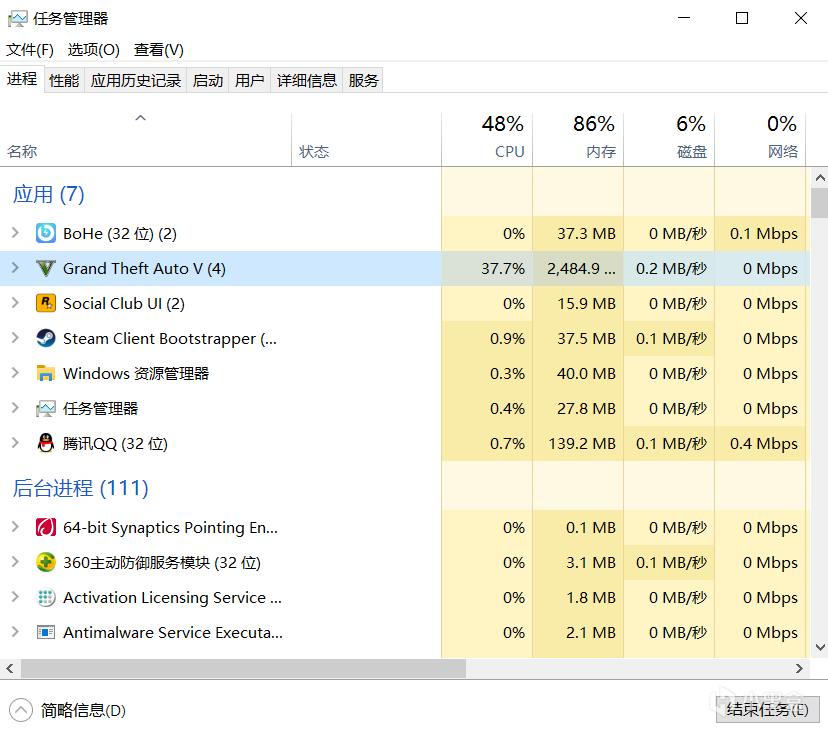828x736 pixels.
Task: Sort by the 名称 column header
Action: [x=146, y=139]
